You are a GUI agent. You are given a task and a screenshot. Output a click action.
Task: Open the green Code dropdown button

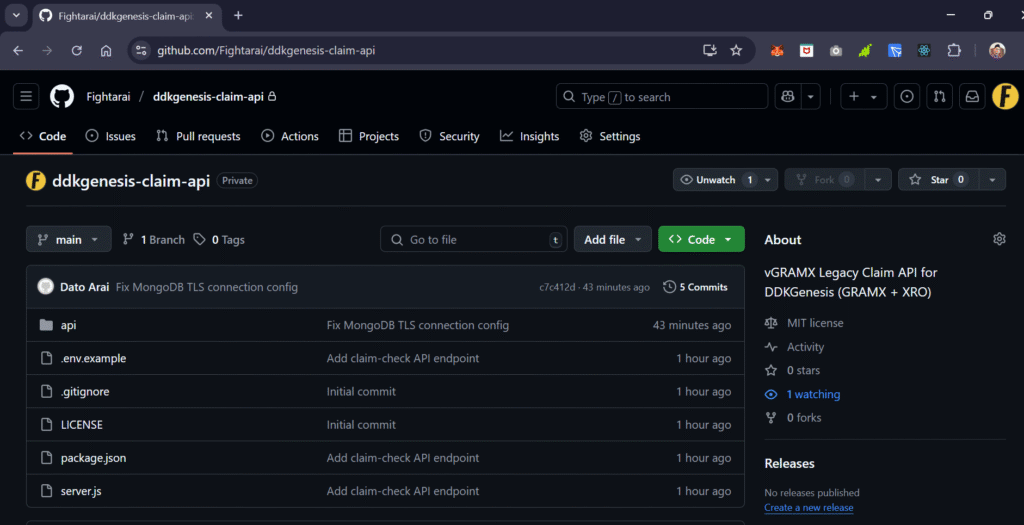point(701,240)
